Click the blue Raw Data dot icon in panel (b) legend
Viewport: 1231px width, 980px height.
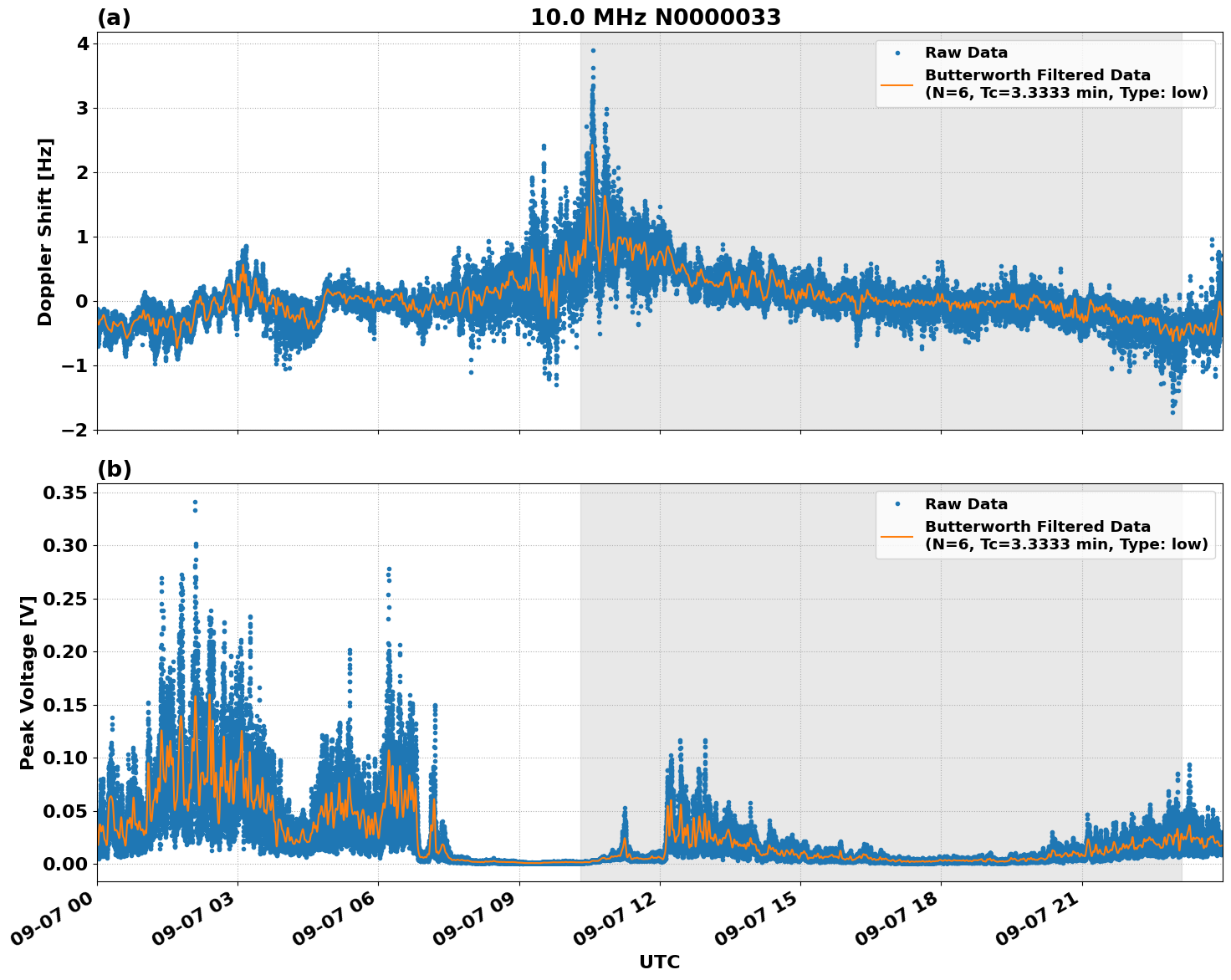[897, 503]
